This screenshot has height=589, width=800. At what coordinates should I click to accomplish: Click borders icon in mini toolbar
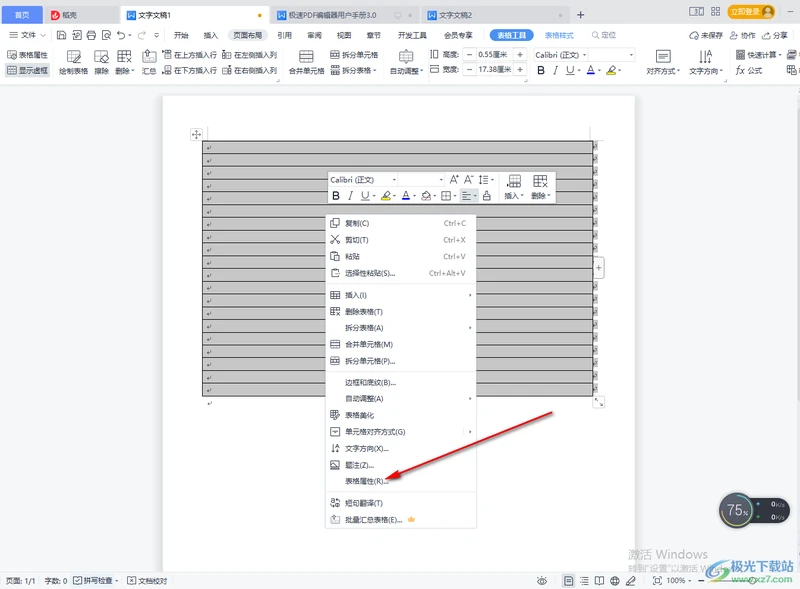click(446, 195)
